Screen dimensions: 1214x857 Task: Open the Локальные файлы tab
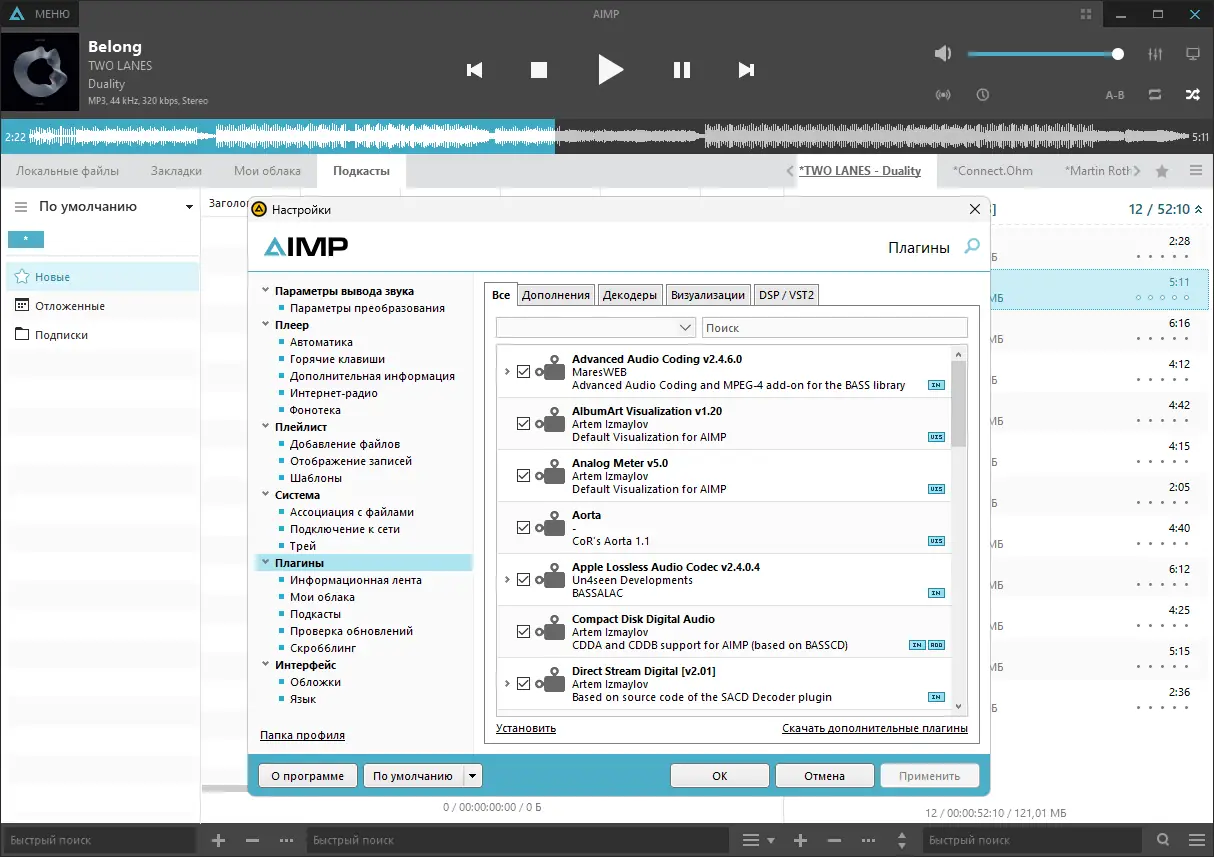68,171
